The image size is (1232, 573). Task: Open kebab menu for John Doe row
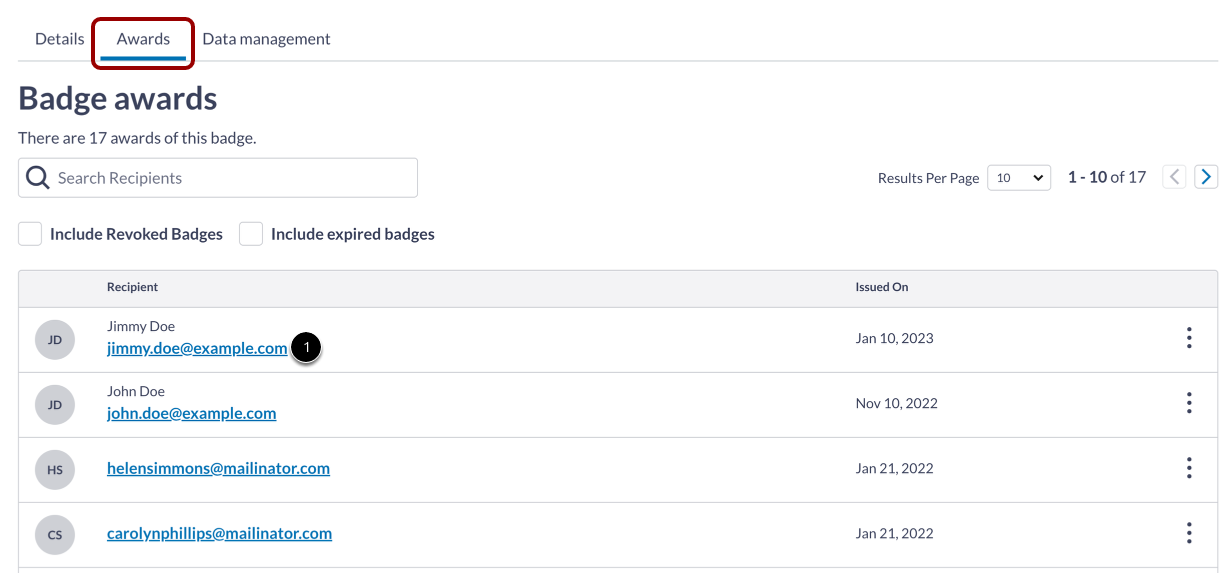[x=1189, y=403]
